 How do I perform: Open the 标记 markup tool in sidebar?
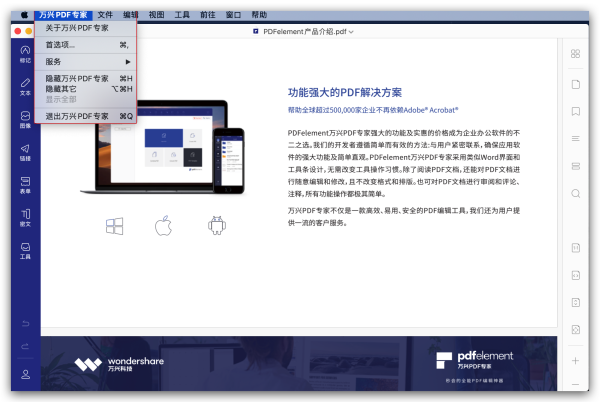coord(25,54)
